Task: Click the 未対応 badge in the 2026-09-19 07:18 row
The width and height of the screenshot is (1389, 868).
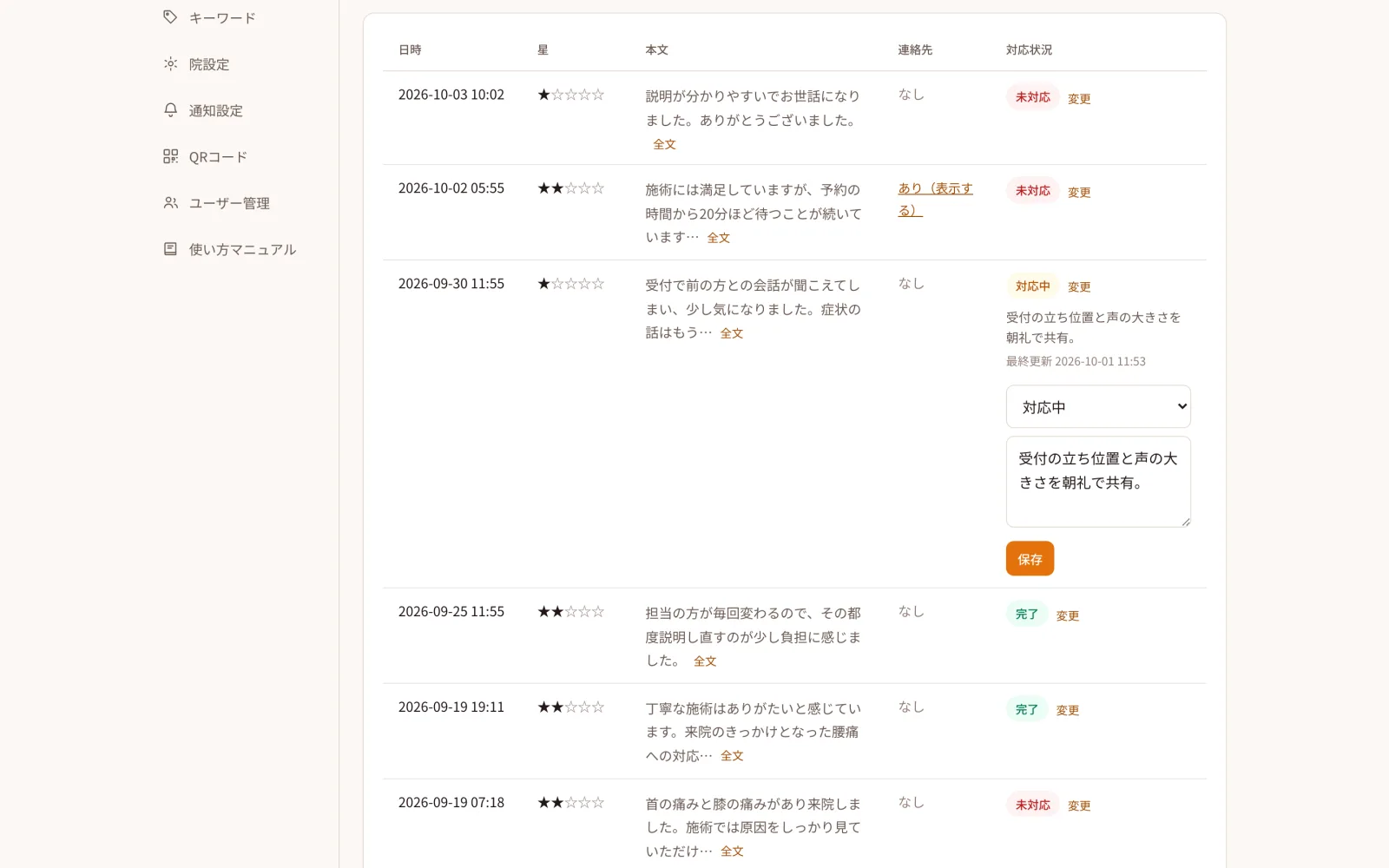Action: (x=1032, y=805)
